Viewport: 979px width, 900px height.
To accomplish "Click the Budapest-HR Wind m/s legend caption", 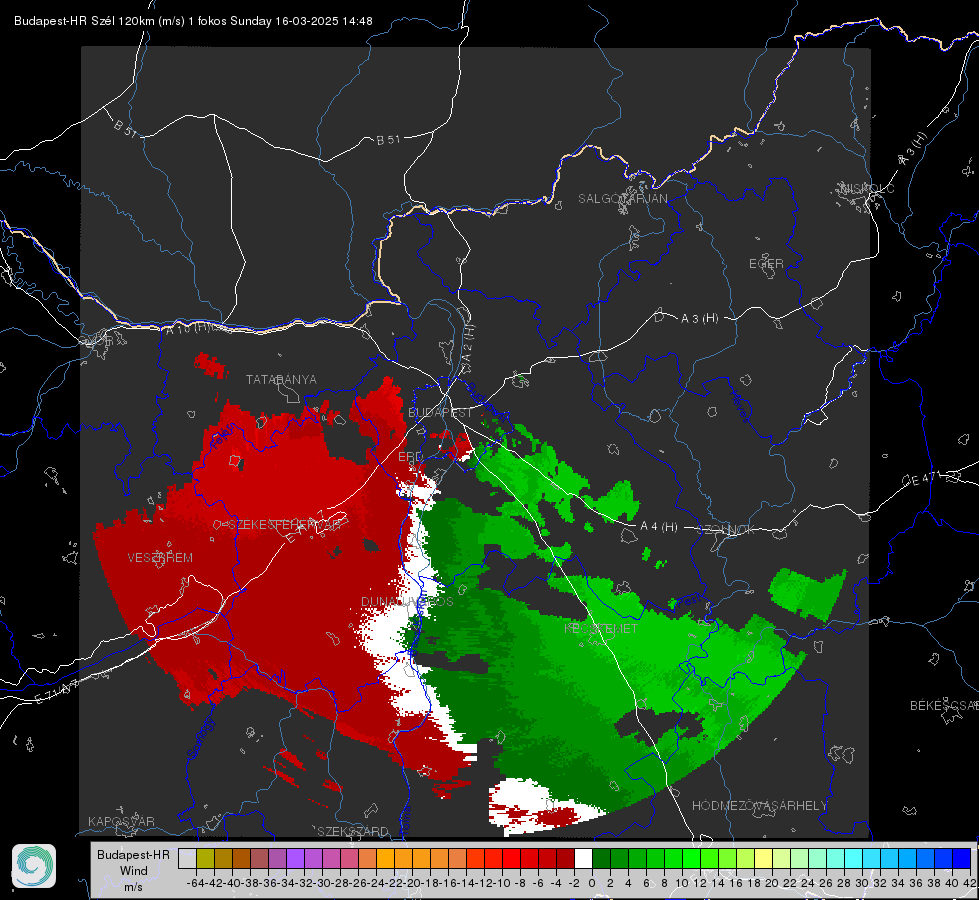I will point(133,871).
